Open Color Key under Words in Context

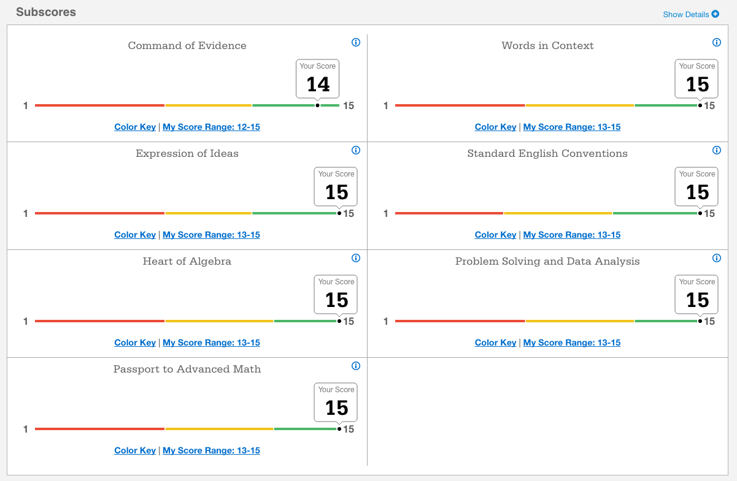click(x=495, y=127)
